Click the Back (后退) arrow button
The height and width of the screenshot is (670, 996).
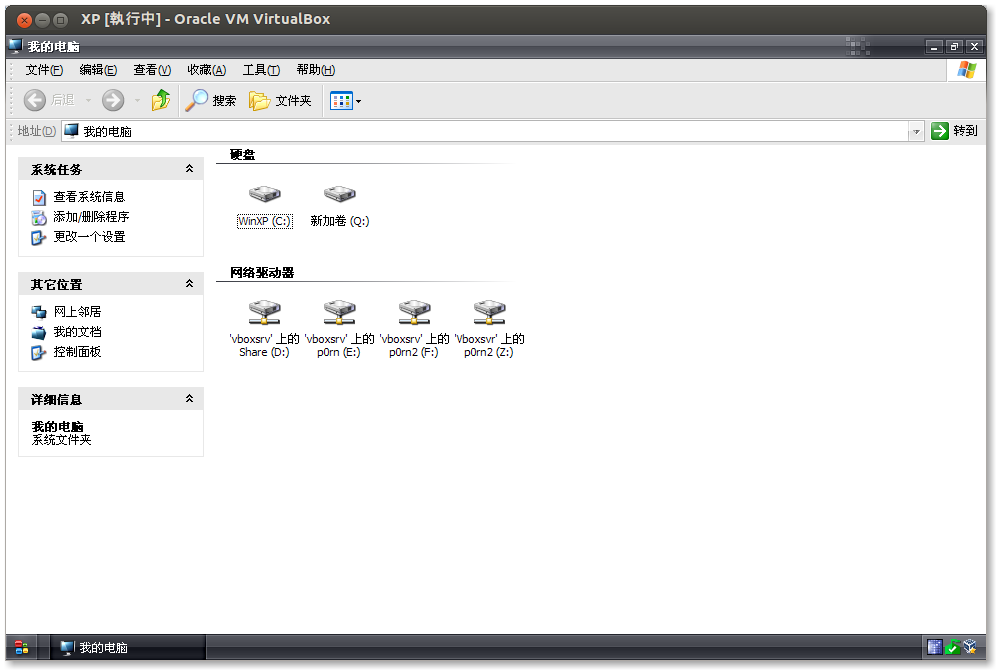tap(49, 100)
